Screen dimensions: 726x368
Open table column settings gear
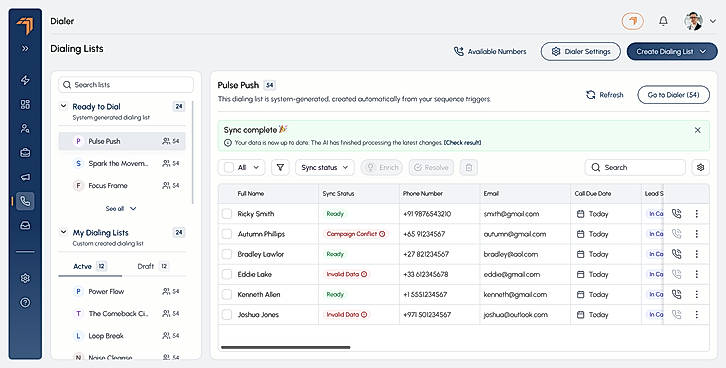point(700,168)
